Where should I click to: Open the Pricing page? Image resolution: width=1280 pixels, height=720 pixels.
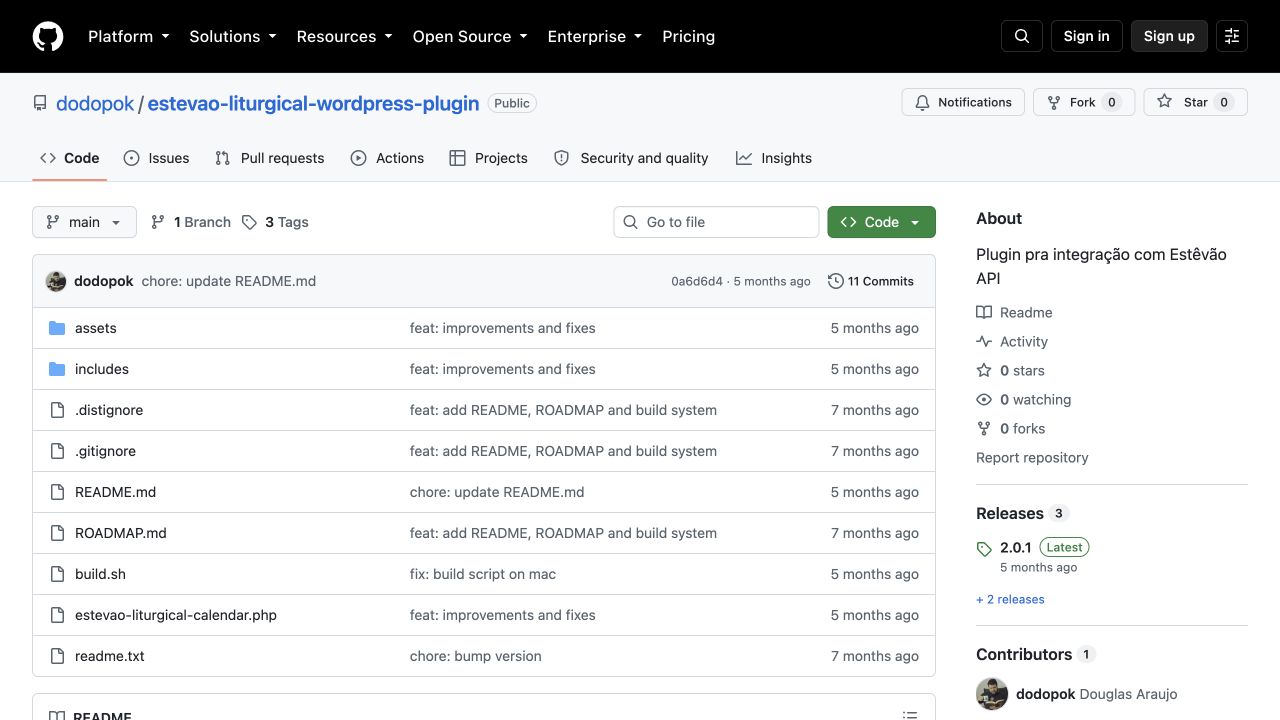click(x=688, y=36)
